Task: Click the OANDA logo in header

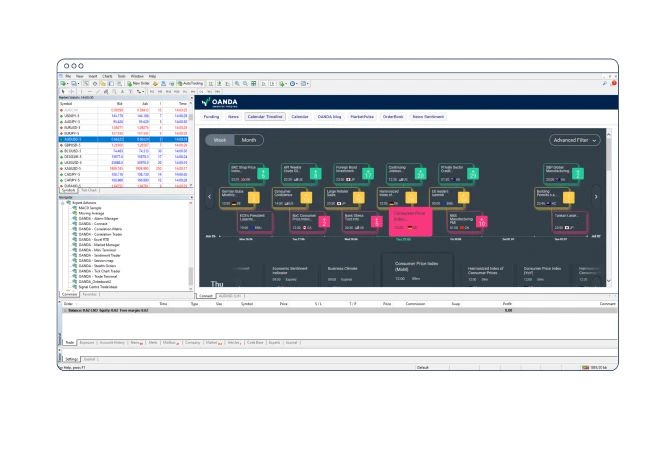Action: 220,101
